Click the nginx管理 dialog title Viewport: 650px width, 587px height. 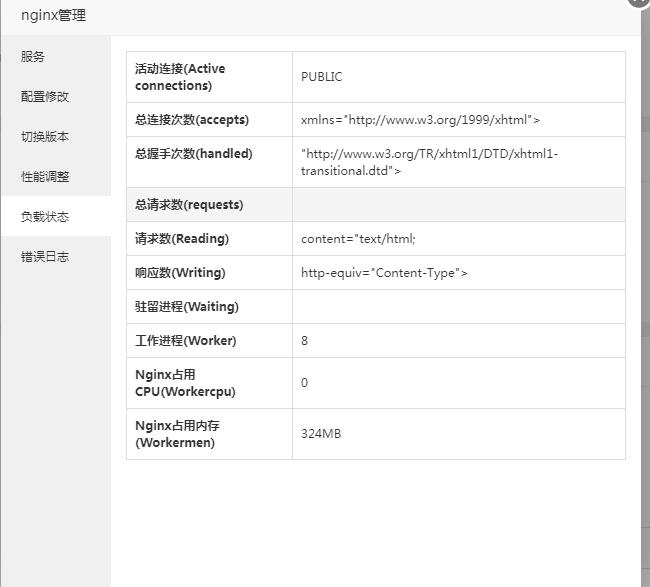point(53,15)
